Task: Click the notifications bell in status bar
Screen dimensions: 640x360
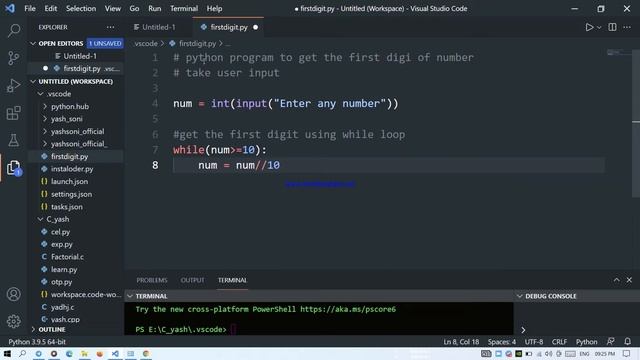Action: tap(627, 342)
